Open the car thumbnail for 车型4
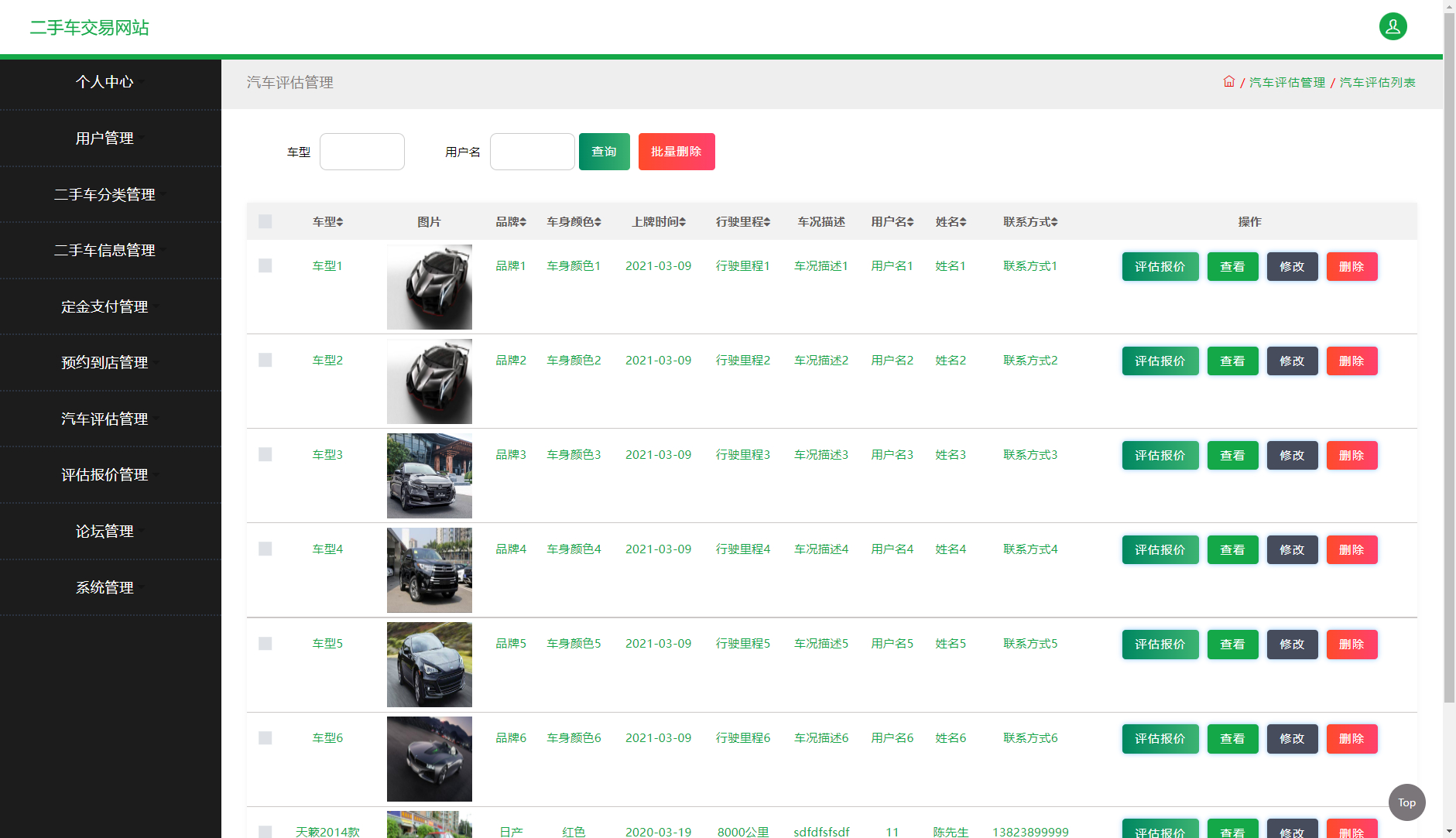The image size is (1456, 838). [x=429, y=570]
